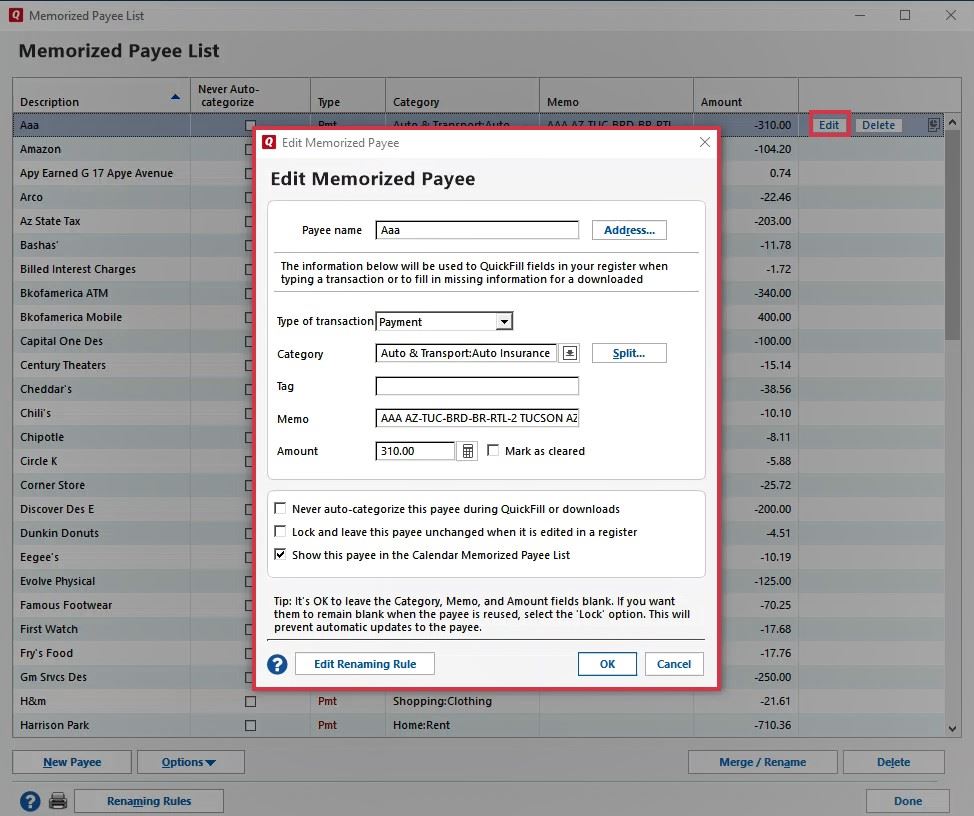Check the Mark as cleared box
This screenshot has height=816, width=974.
click(493, 451)
